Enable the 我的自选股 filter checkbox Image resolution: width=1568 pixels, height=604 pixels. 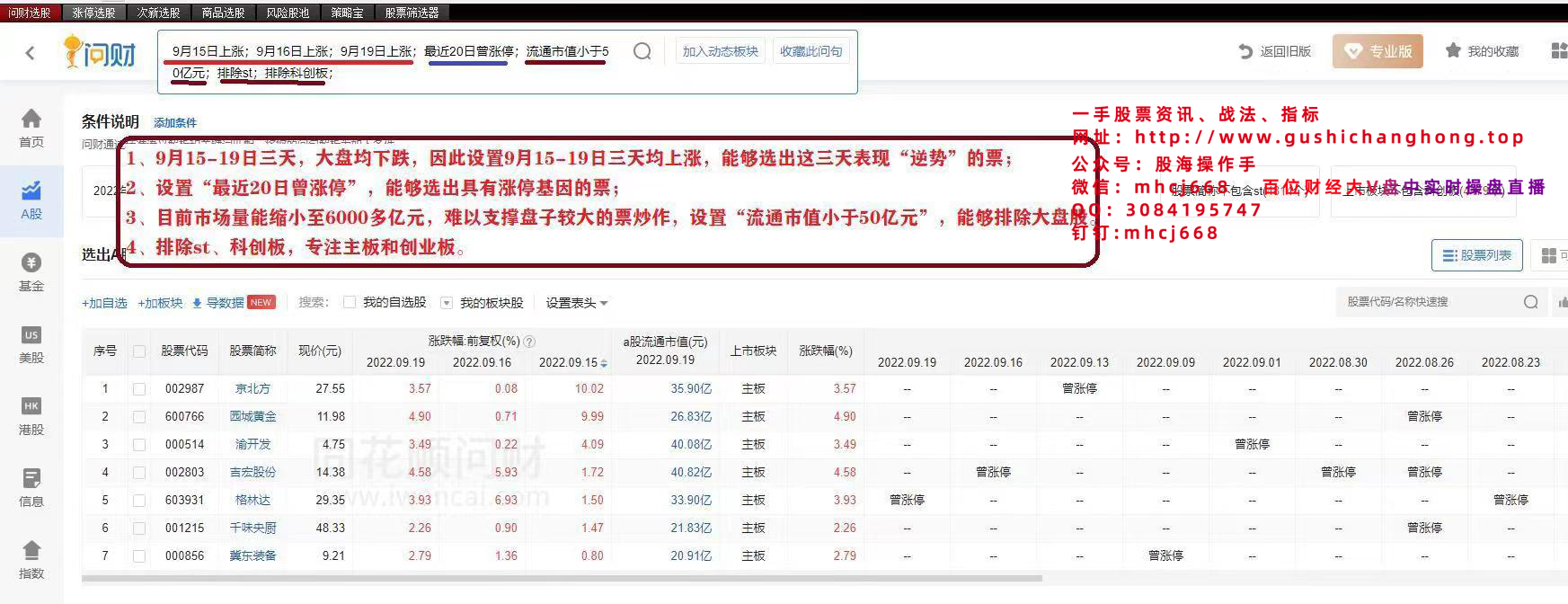tap(350, 302)
